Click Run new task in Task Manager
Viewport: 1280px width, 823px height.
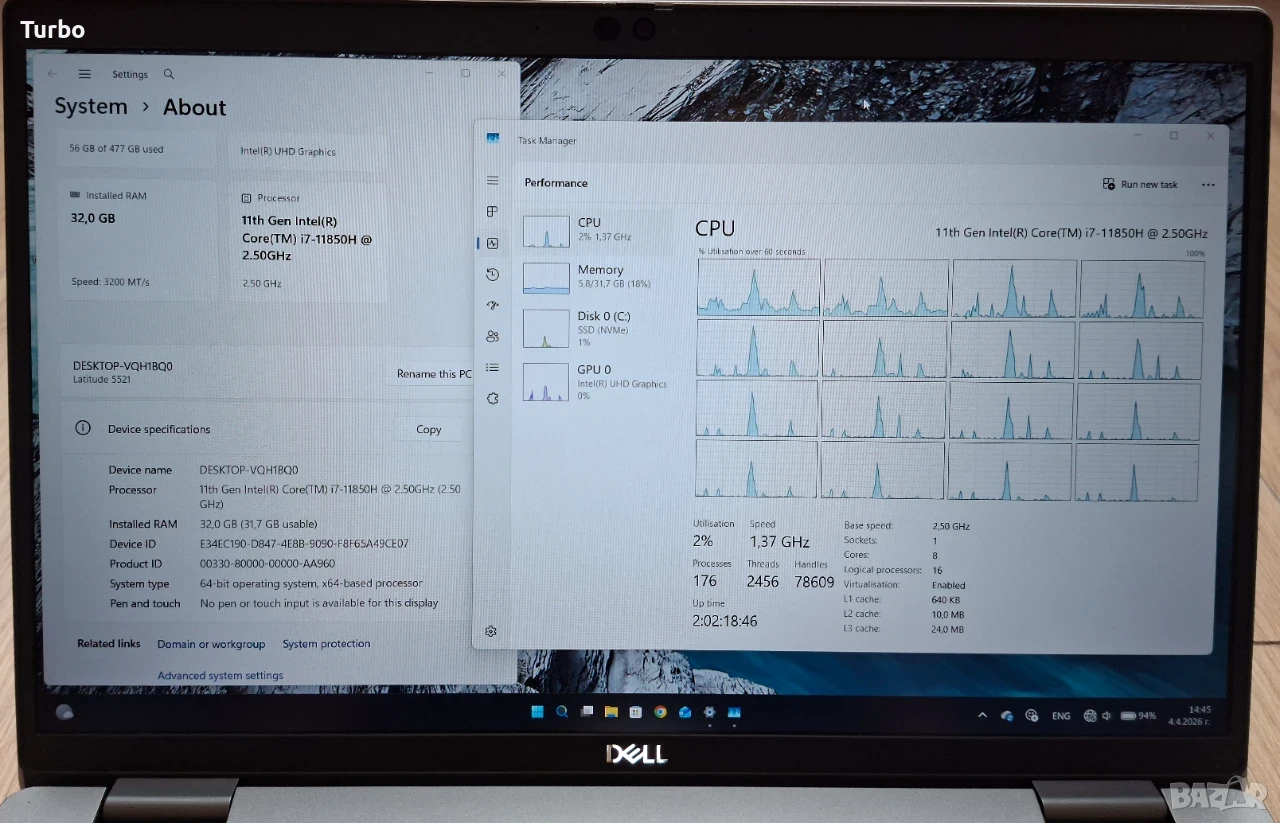click(x=1140, y=184)
